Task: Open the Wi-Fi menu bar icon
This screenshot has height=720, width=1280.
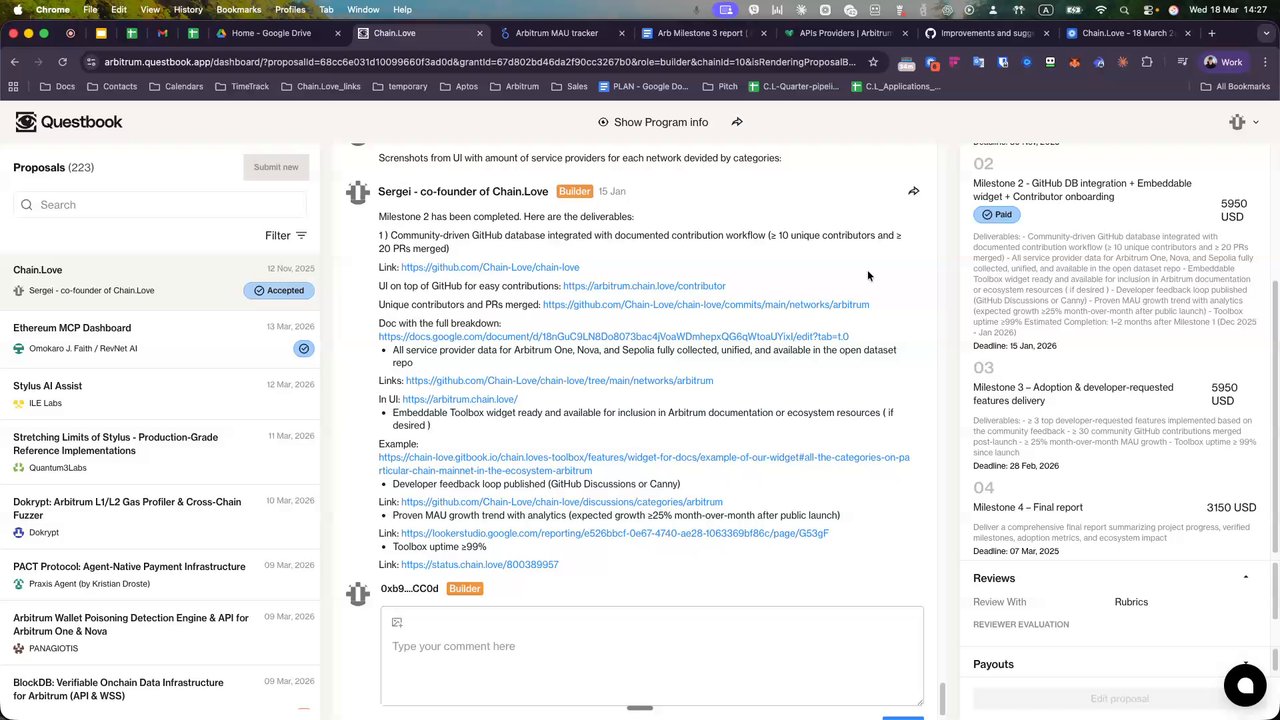Action: (1101, 10)
